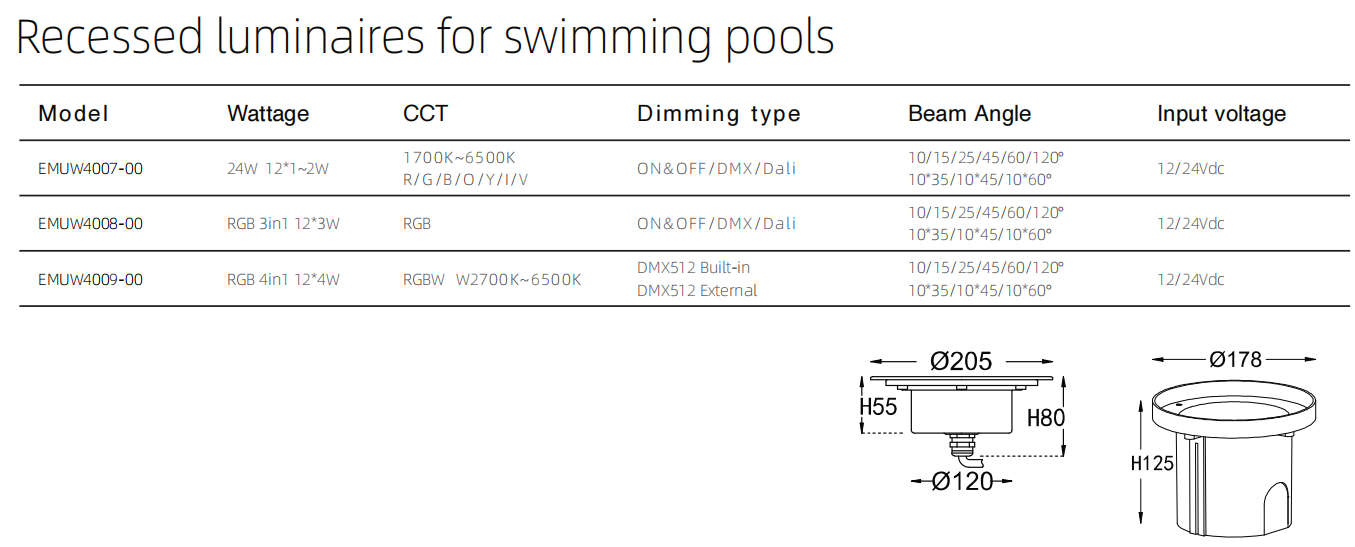Click the Wattage column header
Image resolution: width=1355 pixels, height=547 pixels.
[x=268, y=114]
